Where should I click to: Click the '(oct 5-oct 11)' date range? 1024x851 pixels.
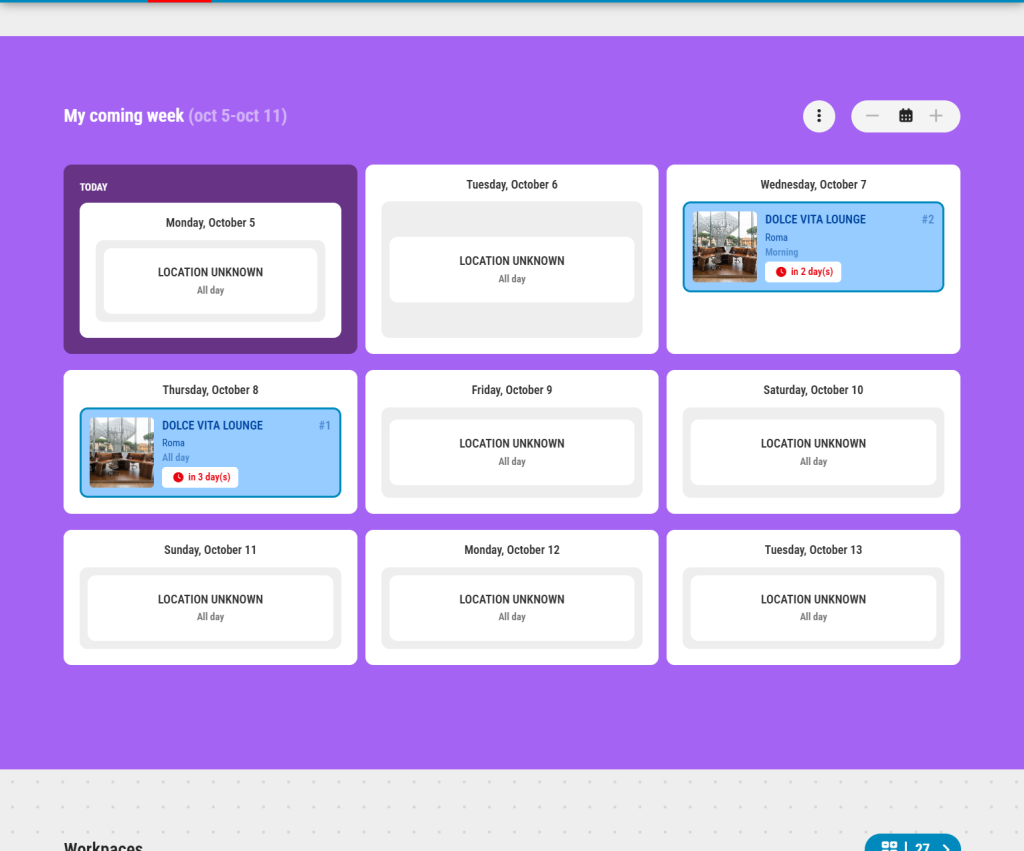[238, 116]
